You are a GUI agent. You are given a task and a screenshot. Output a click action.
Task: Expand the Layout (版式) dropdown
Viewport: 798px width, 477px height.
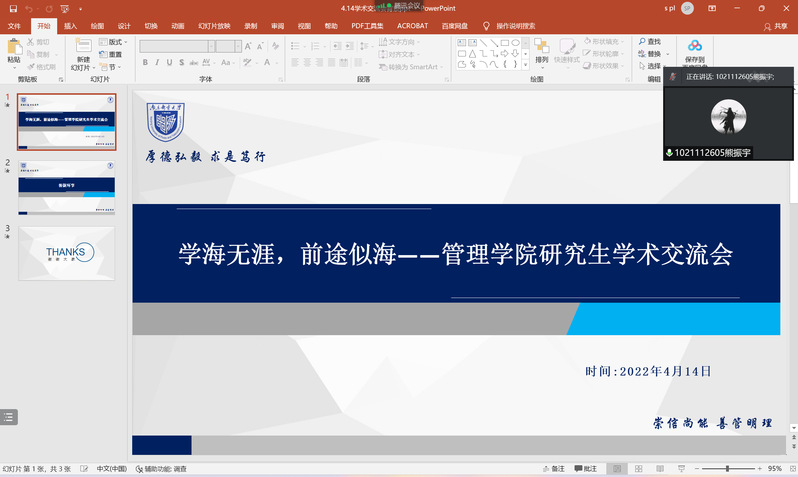tap(116, 42)
